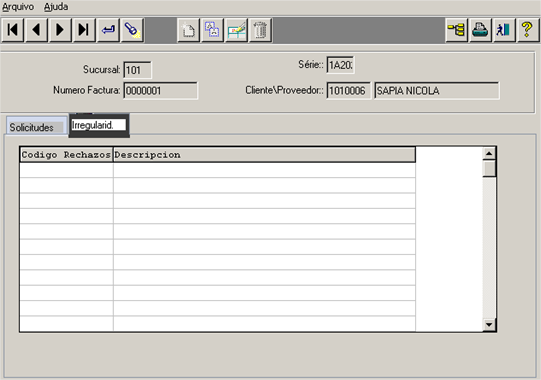541x380 pixels.
Task: Jump to the last record
Action: (x=84, y=30)
